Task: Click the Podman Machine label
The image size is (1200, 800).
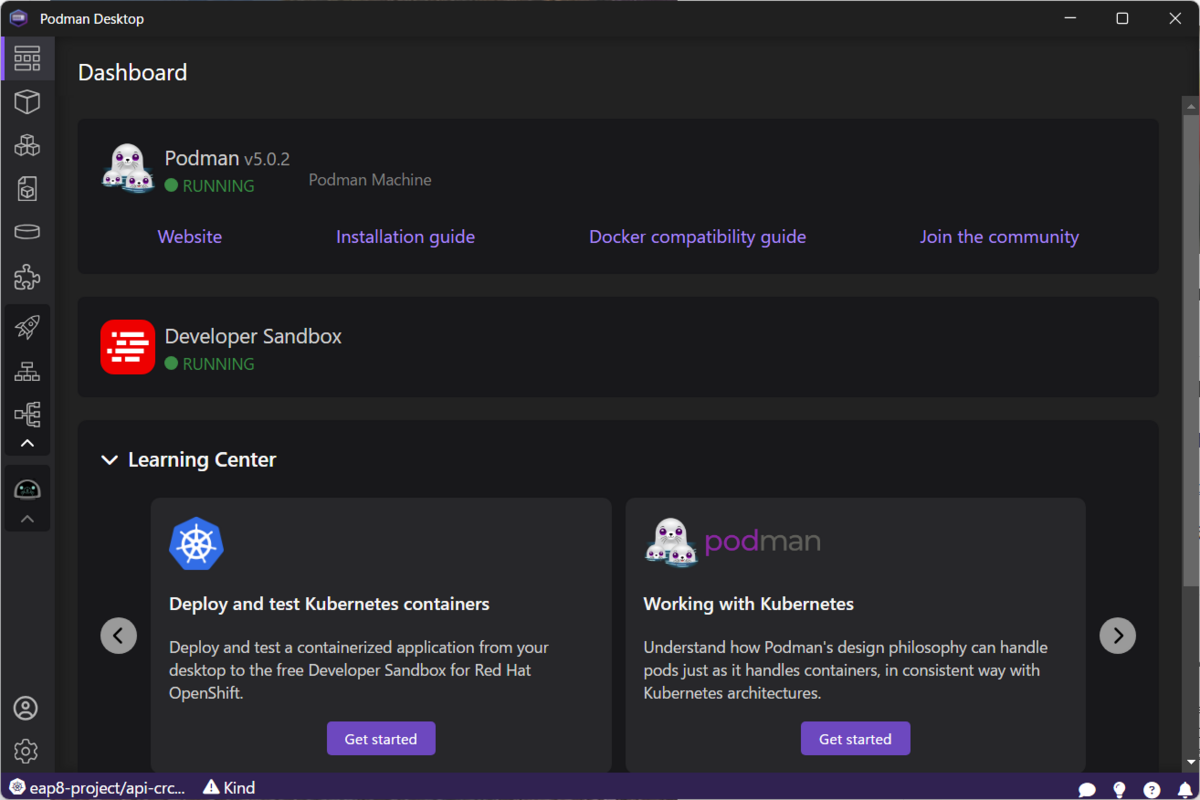Action: pyautogui.click(x=370, y=180)
